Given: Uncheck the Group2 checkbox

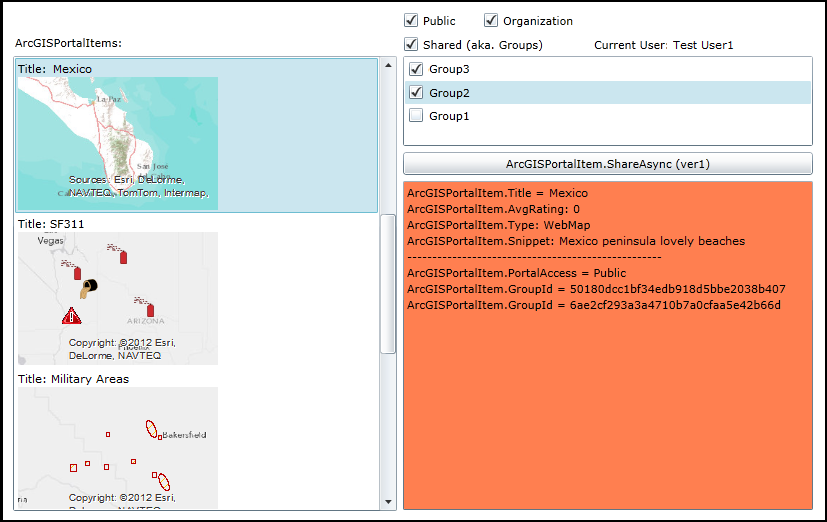Looking at the screenshot, I should [416, 92].
